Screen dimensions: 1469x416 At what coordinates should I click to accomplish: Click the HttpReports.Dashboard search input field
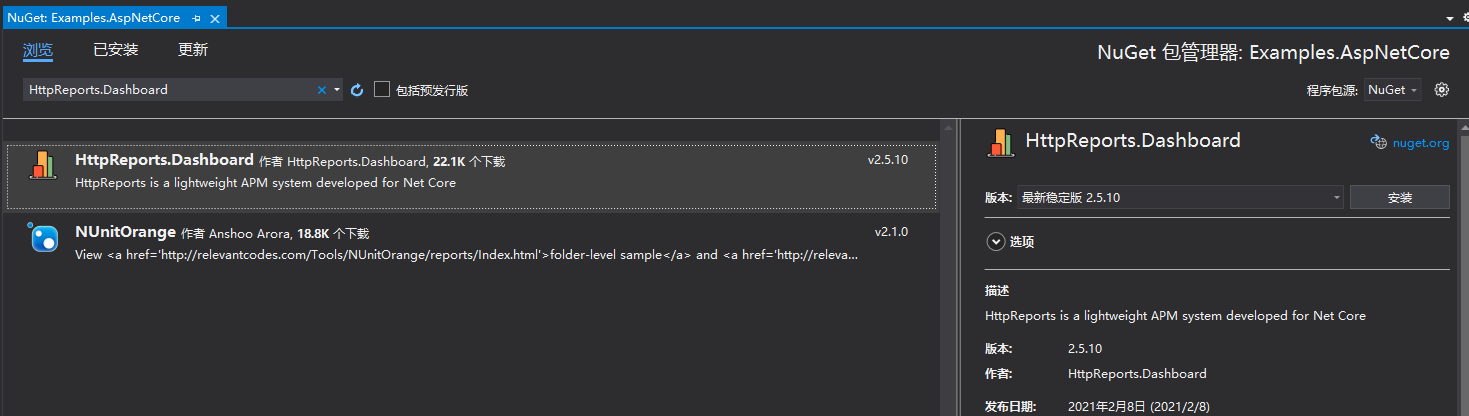pyautogui.click(x=170, y=90)
